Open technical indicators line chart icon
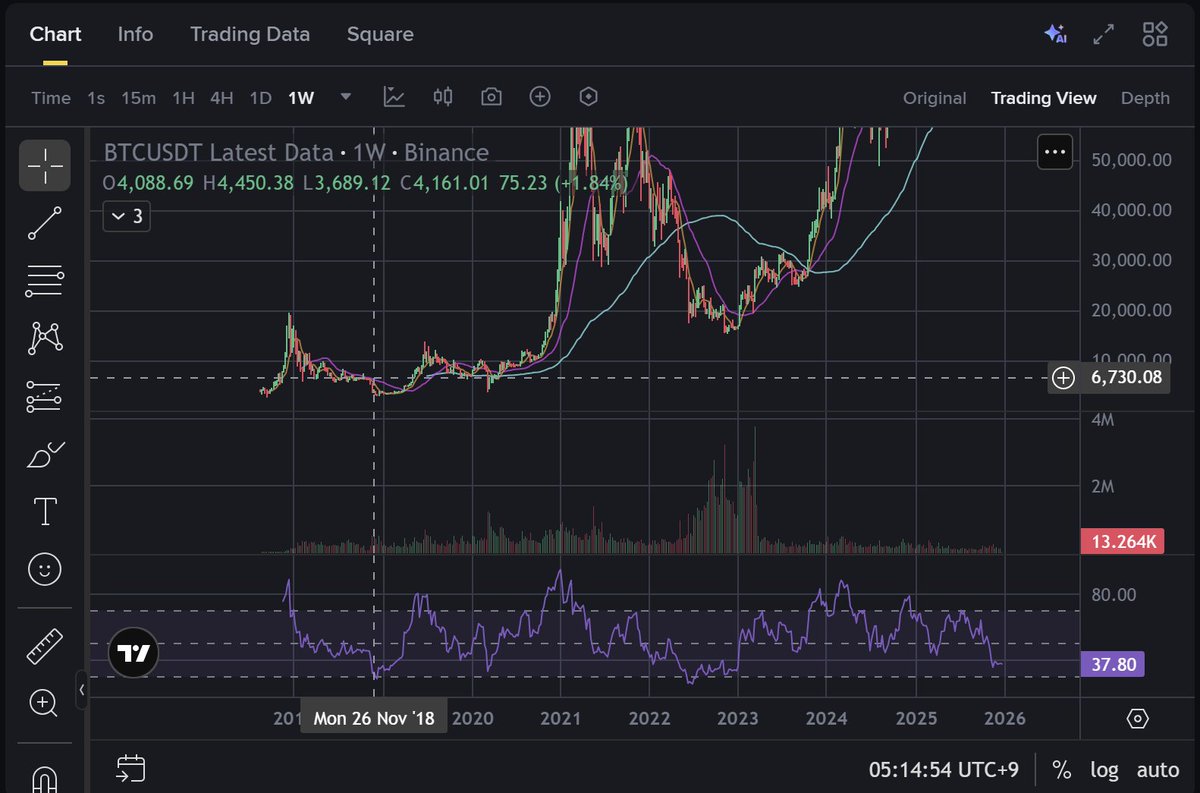Viewport: 1200px width, 793px height. pyautogui.click(x=394, y=97)
